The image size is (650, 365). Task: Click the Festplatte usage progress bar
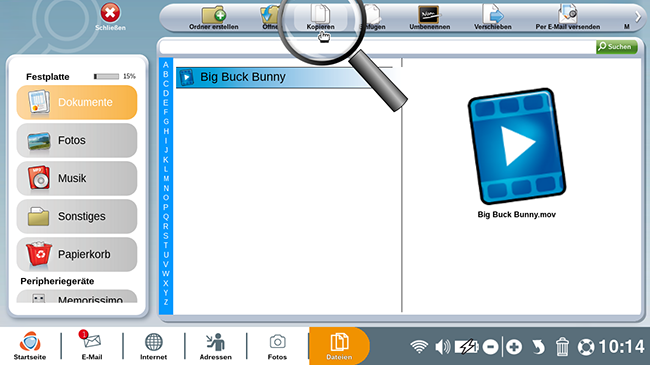[x=106, y=76]
